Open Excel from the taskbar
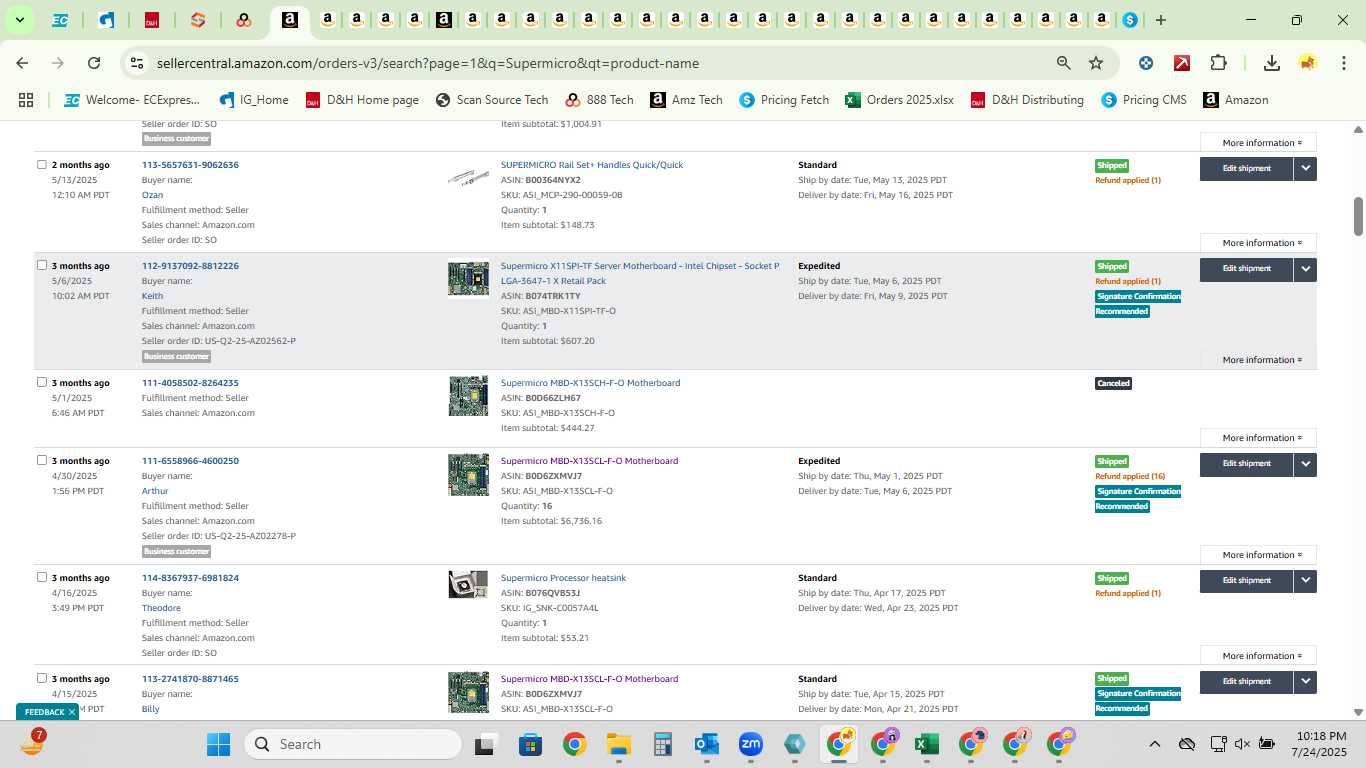The image size is (1366, 768). click(x=927, y=744)
